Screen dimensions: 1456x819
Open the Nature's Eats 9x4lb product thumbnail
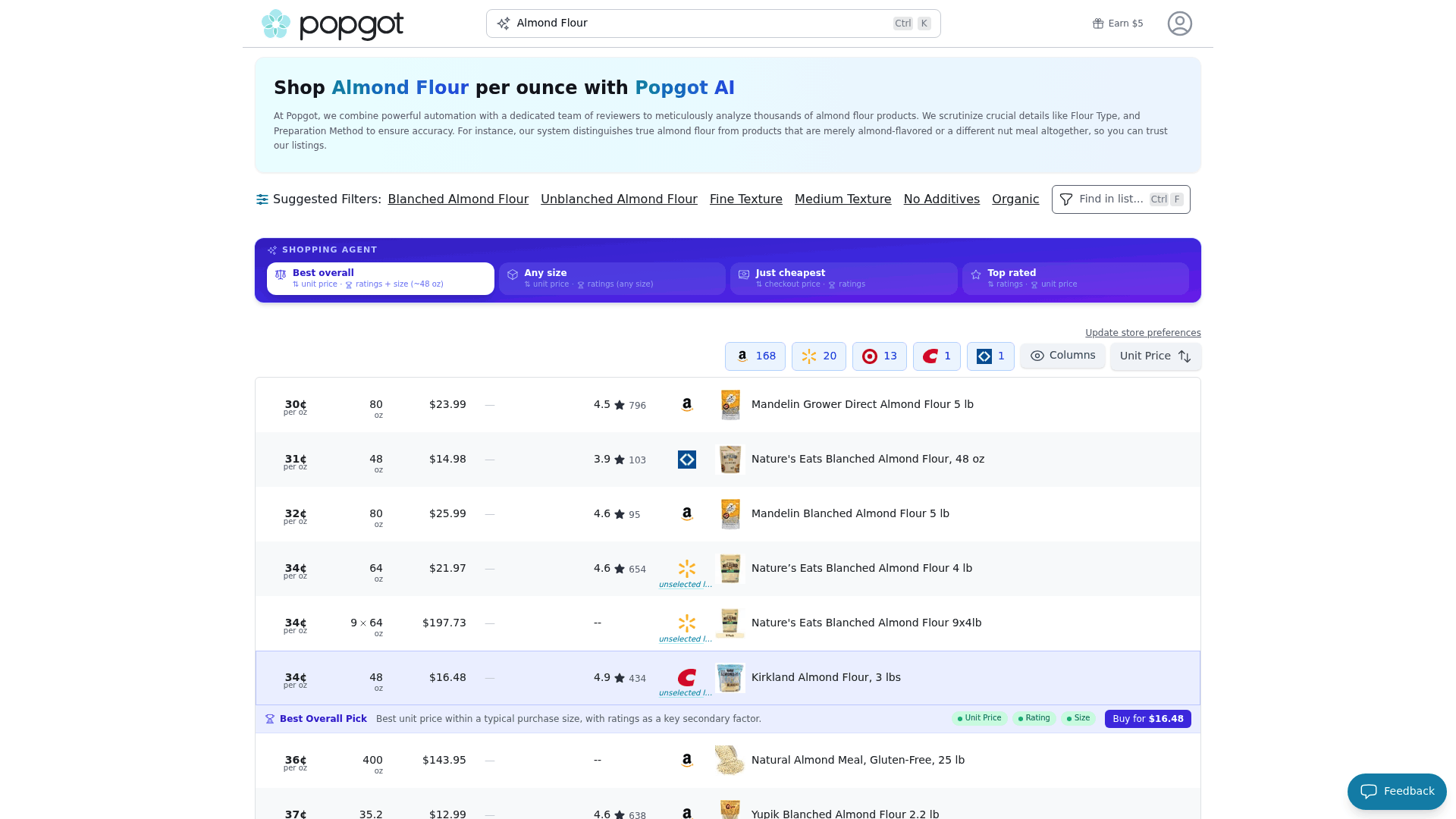pyautogui.click(x=730, y=623)
